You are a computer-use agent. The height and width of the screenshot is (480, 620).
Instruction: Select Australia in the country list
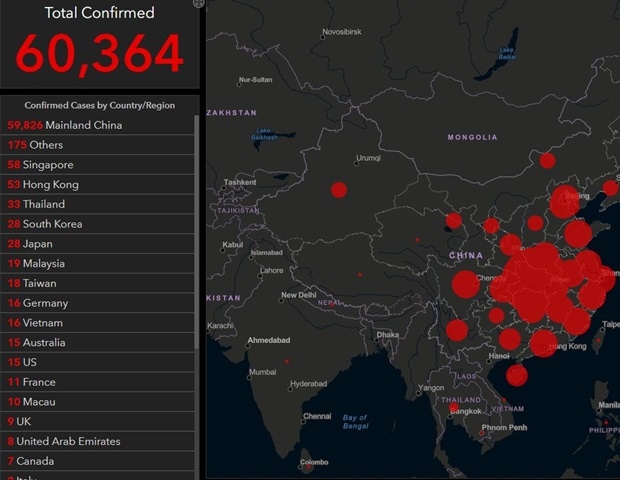point(38,342)
